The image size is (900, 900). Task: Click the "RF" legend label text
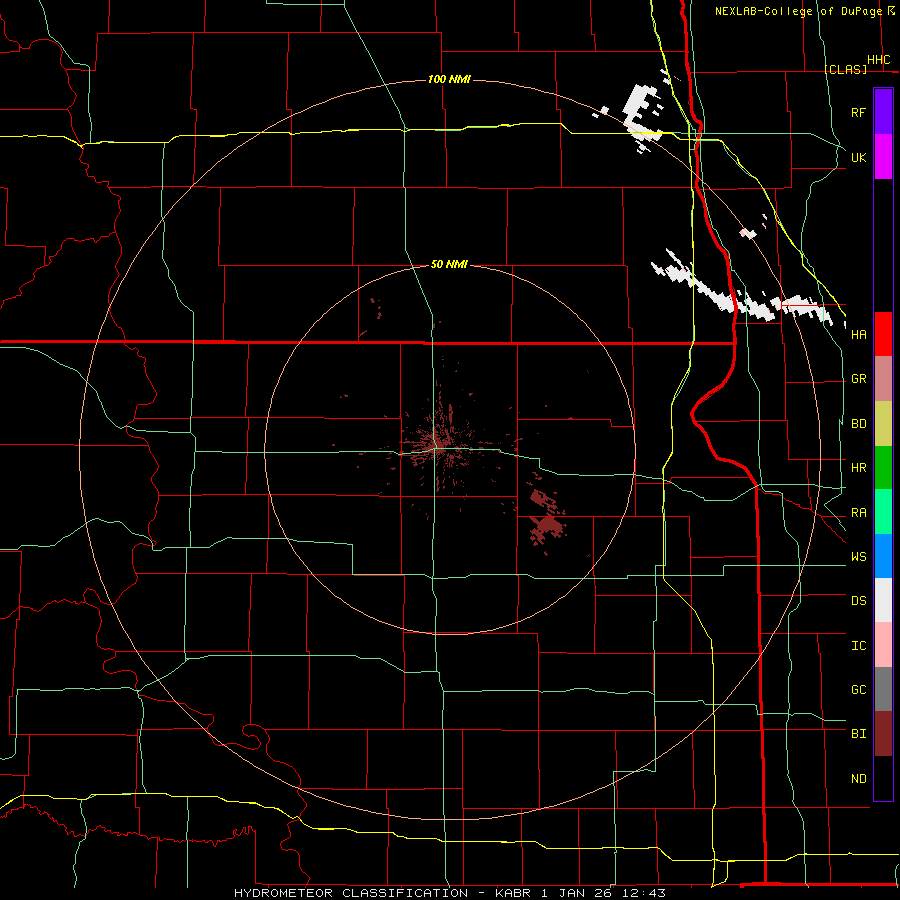858,112
